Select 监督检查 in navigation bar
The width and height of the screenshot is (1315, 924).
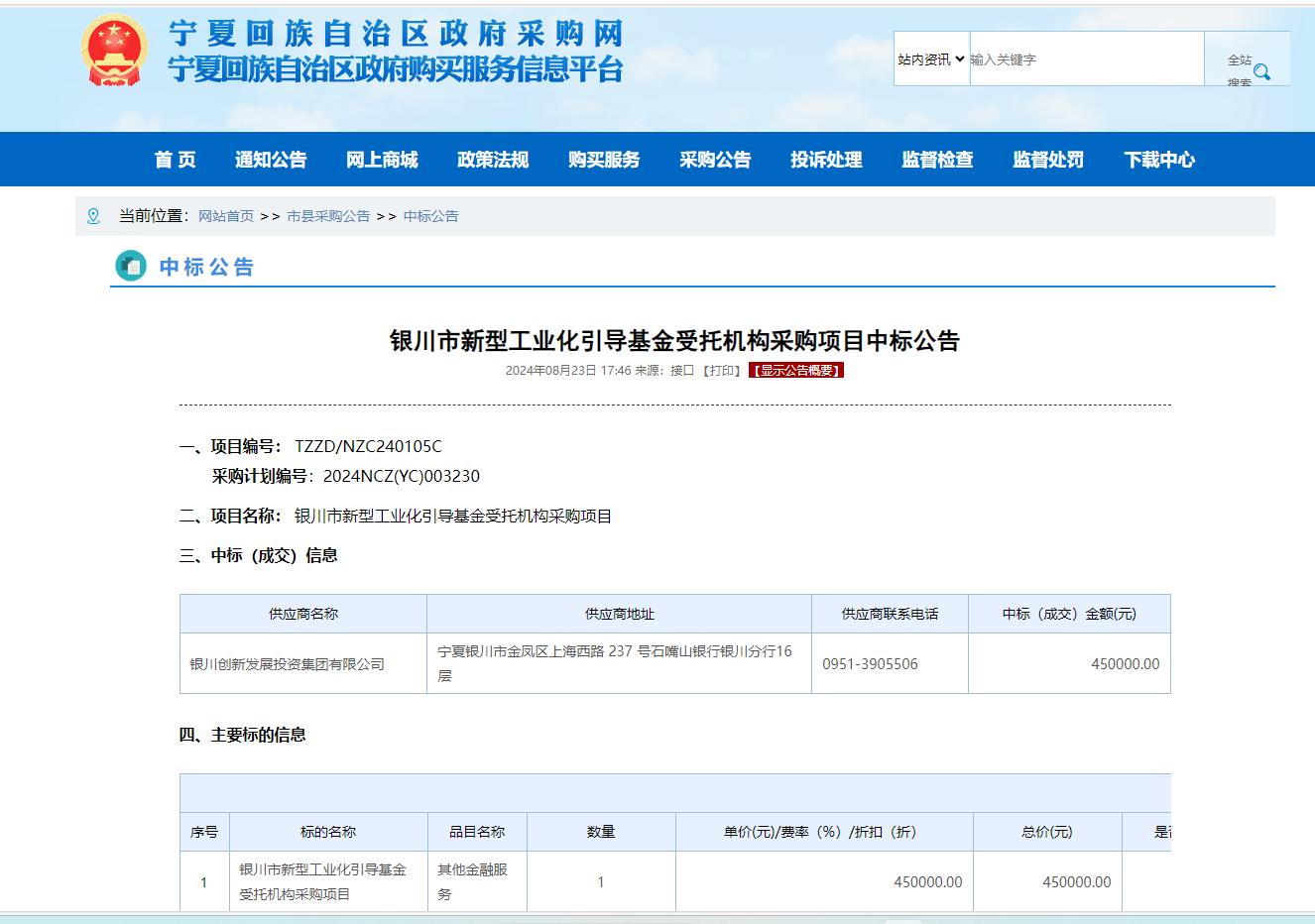[x=937, y=160]
